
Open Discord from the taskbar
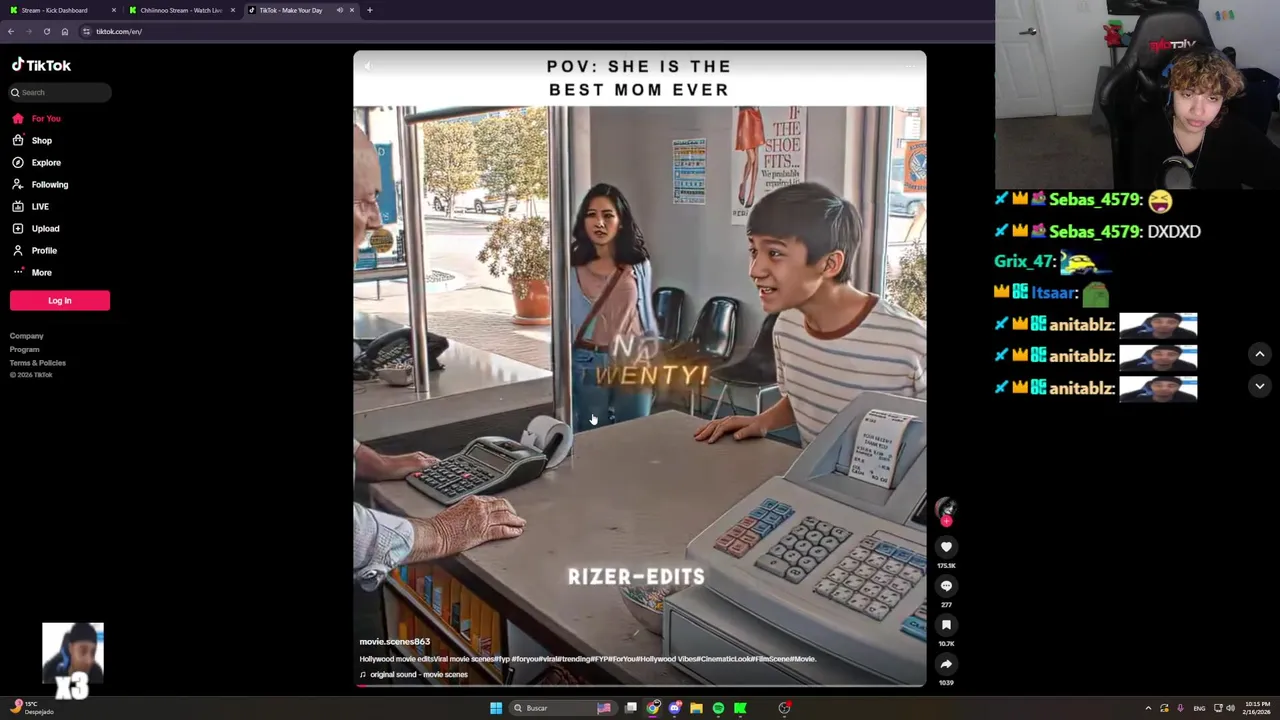(675, 708)
